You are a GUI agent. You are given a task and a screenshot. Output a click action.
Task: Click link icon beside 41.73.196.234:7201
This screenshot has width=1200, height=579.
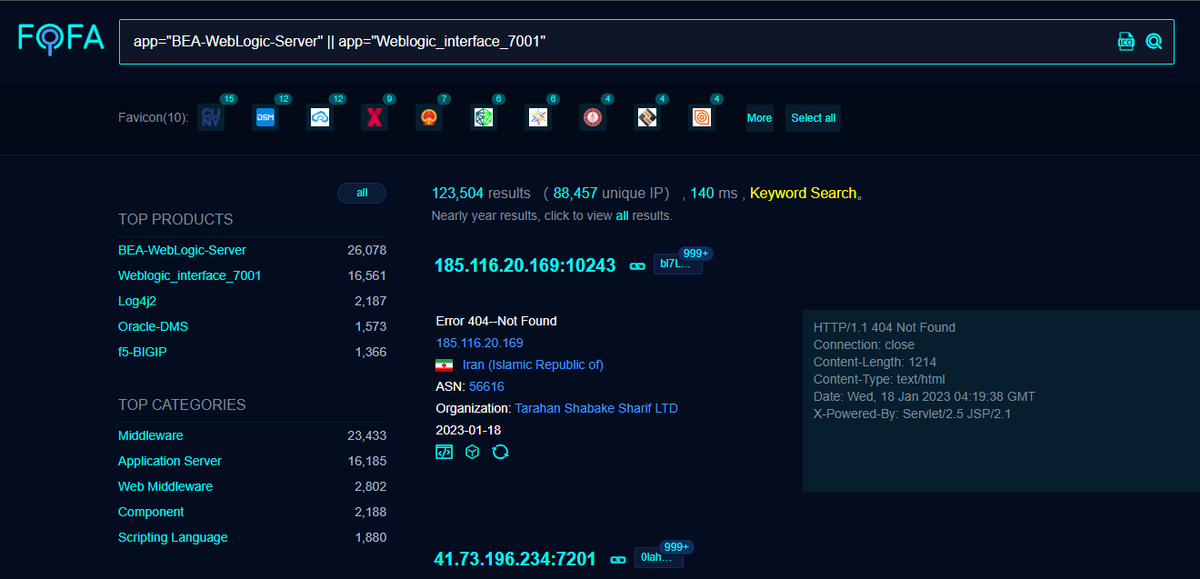click(x=618, y=559)
